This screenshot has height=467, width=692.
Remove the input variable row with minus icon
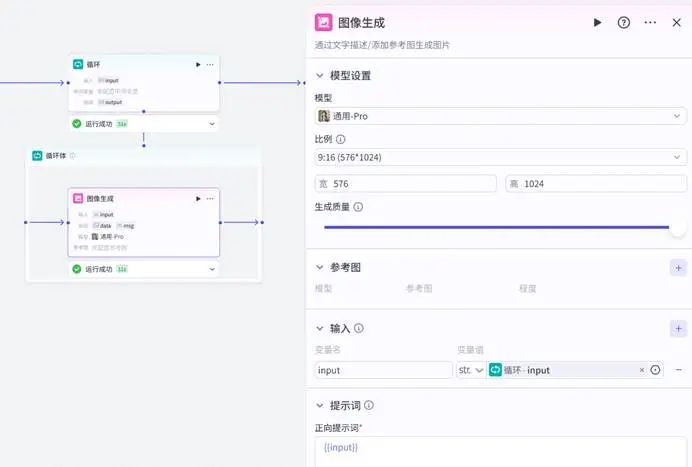tap(679, 370)
